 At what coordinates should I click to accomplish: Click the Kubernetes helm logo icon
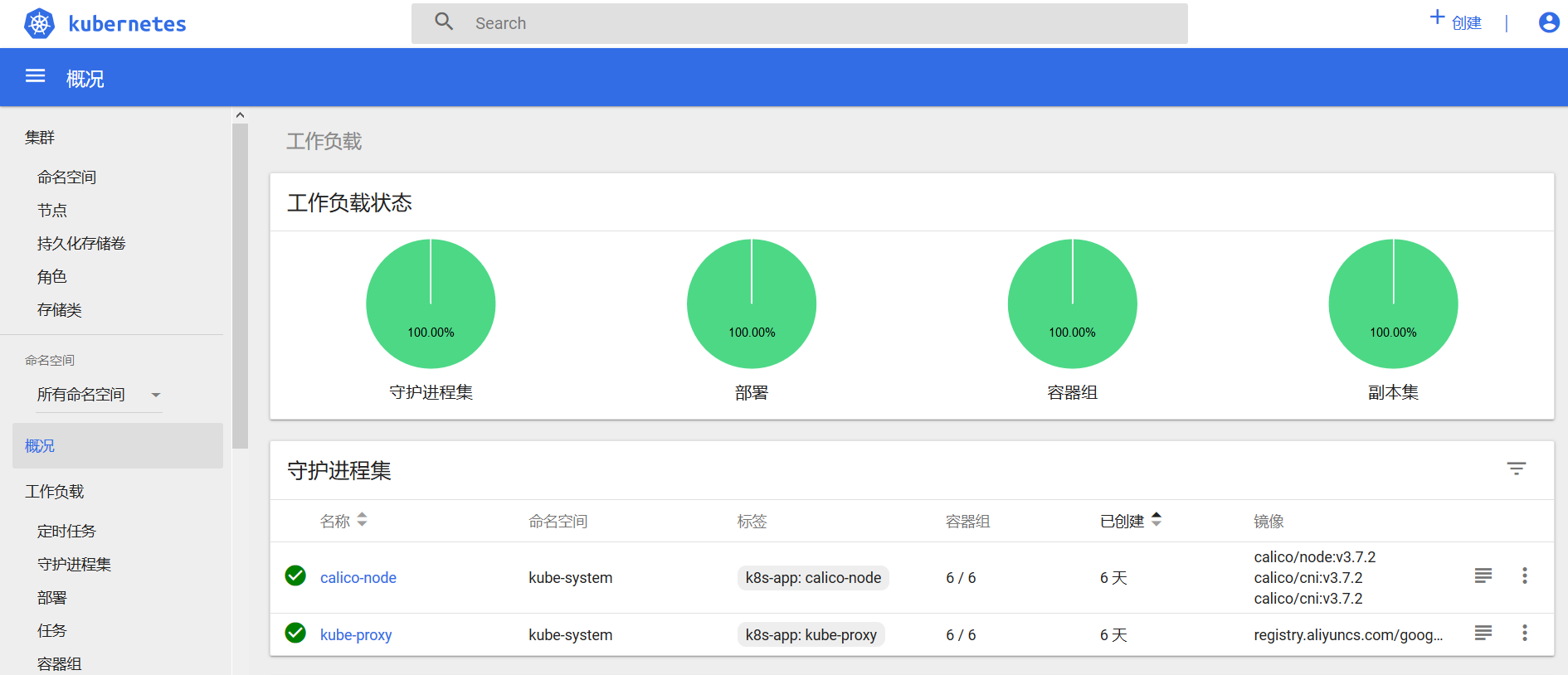(39, 23)
